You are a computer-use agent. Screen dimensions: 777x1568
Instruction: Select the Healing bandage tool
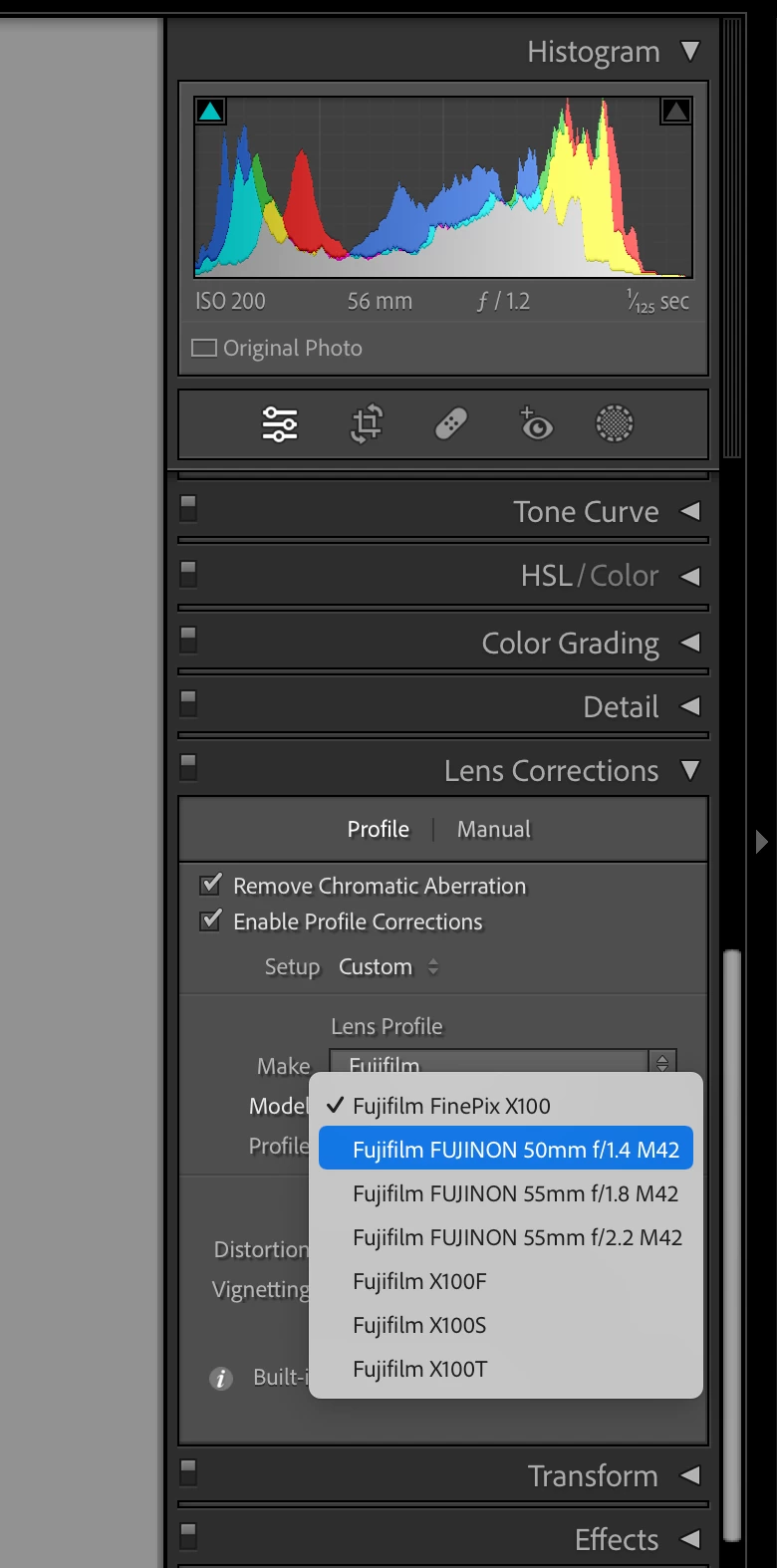pyautogui.click(x=451, y=424)
